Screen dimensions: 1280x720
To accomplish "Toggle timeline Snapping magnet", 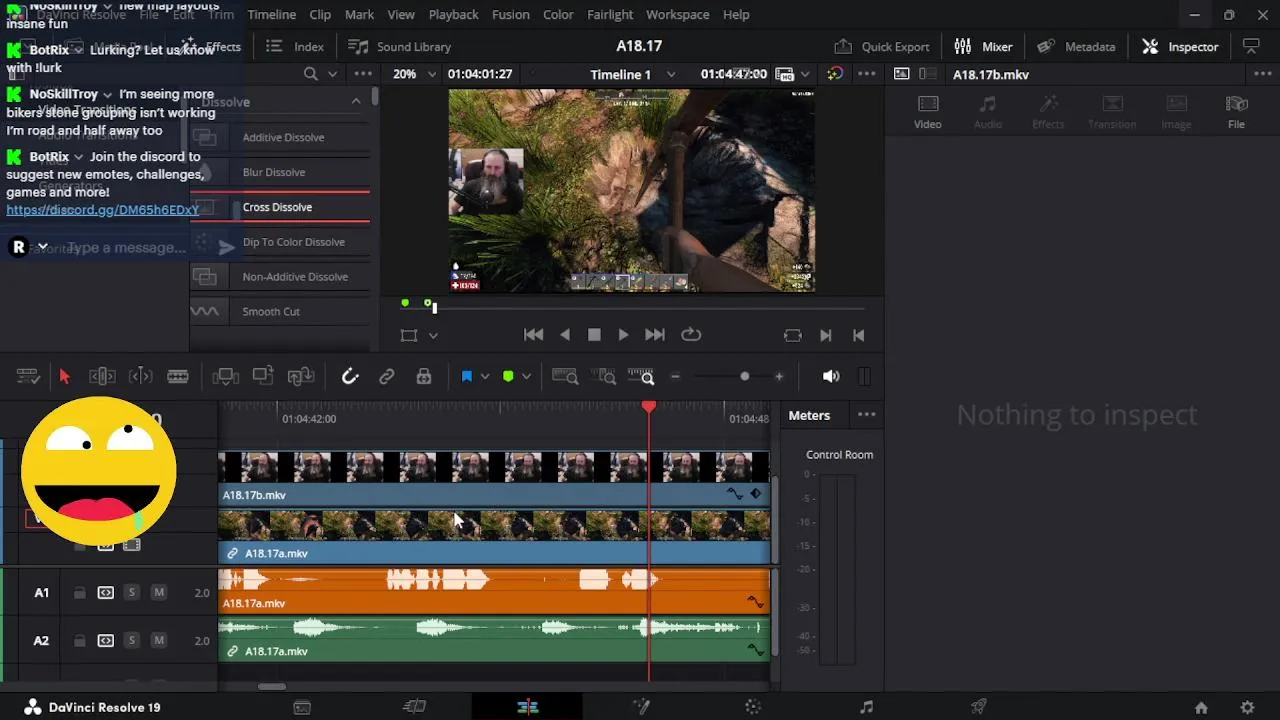I will pos(350,376).
